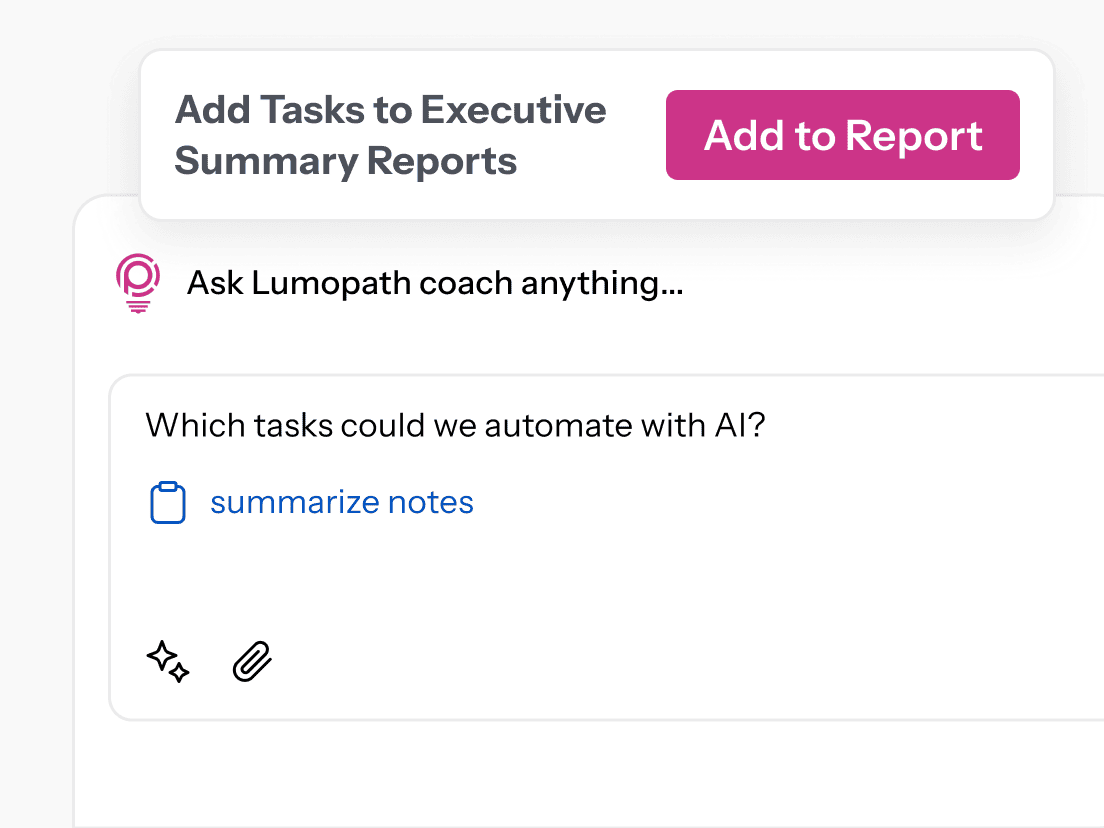
Task: Tap the paperclip attachment icon in the chat box
Action: (x=252, y=662)
